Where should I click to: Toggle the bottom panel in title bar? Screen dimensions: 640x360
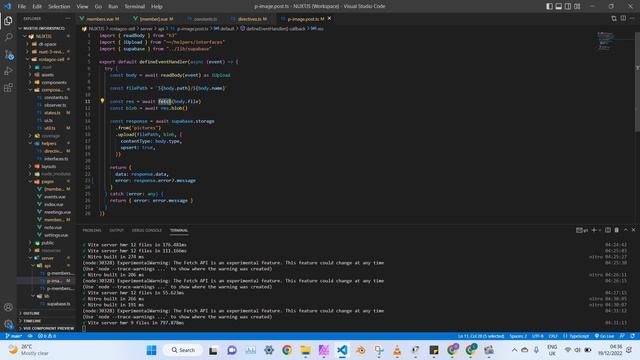pos(559,6)
